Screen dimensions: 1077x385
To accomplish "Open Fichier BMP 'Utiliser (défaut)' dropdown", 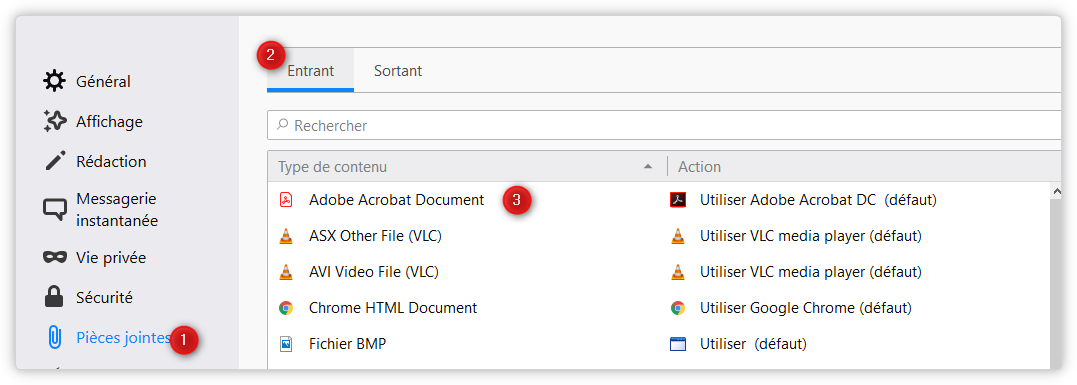I will tap(753, 343).
